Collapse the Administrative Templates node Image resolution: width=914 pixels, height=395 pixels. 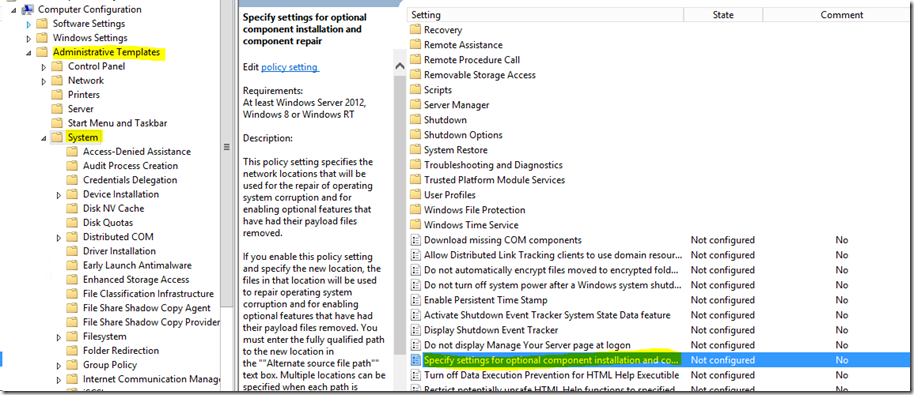29,53
